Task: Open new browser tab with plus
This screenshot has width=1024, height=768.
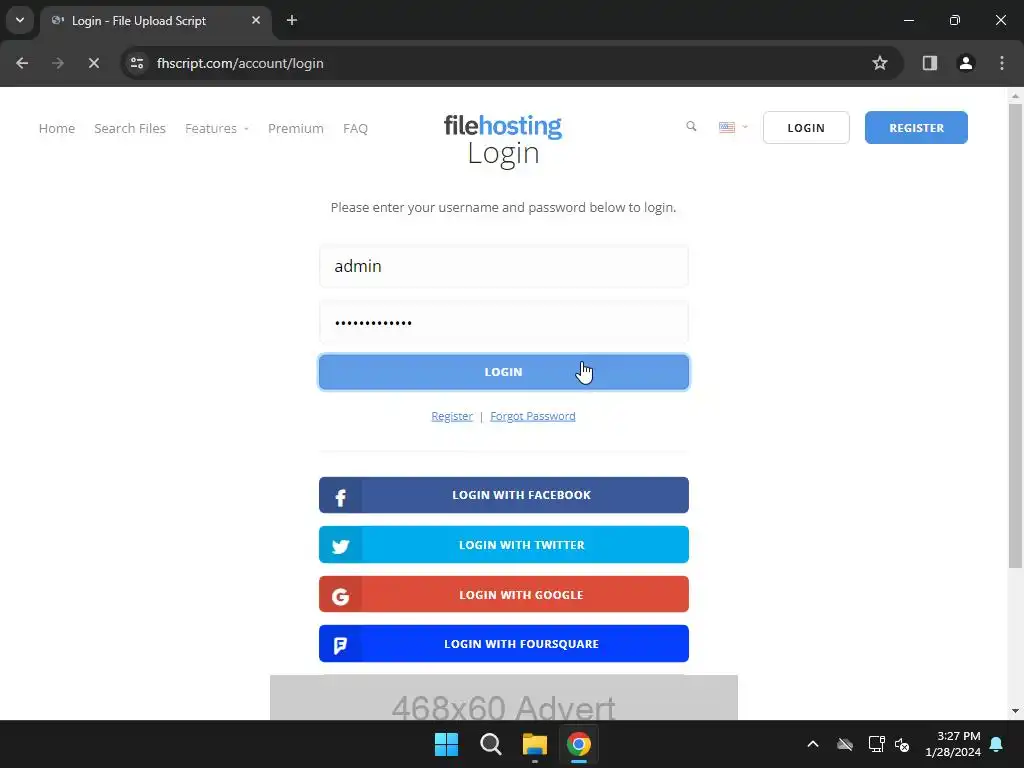Action: pos(292,20)
